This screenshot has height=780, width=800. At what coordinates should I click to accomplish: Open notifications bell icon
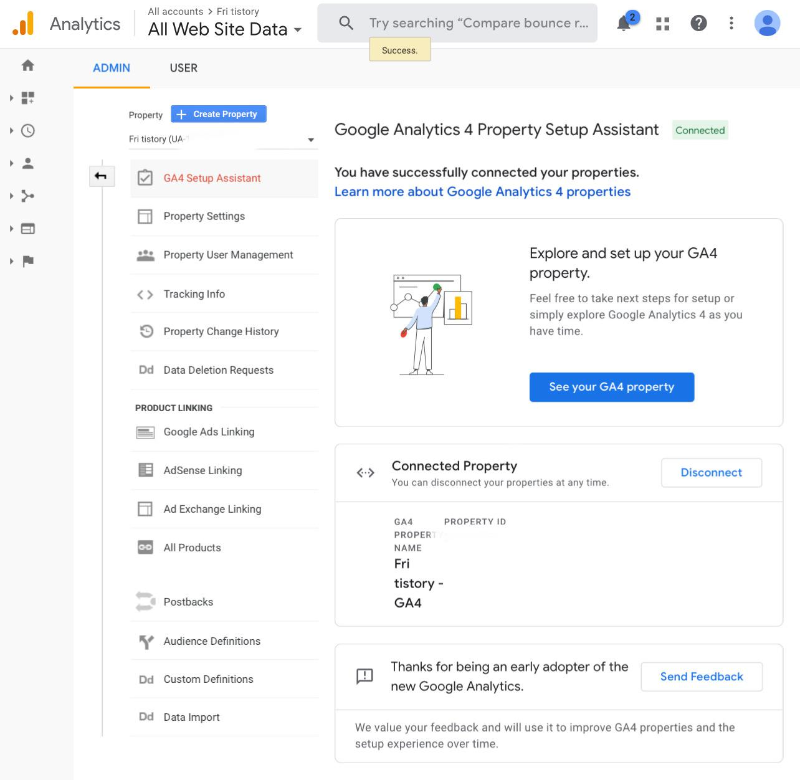coord(624,22)
